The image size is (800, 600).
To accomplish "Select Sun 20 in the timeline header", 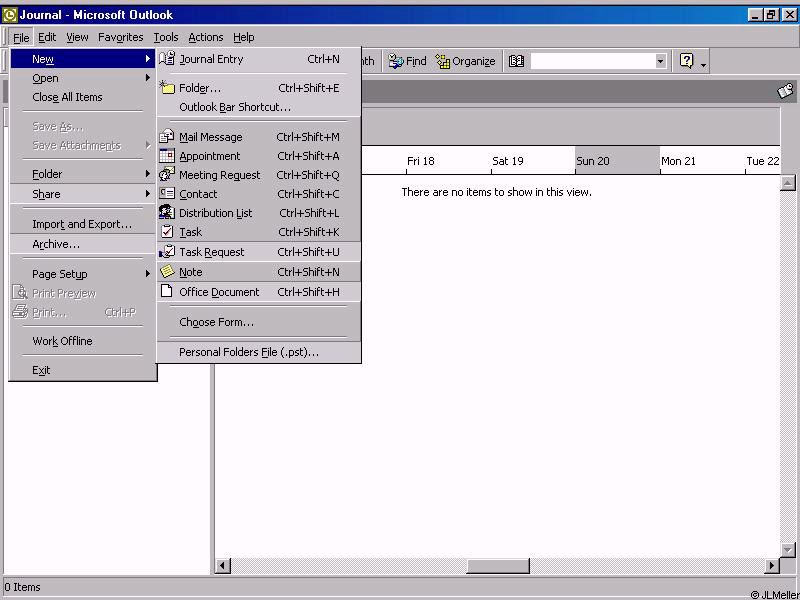I will point(593,161).
